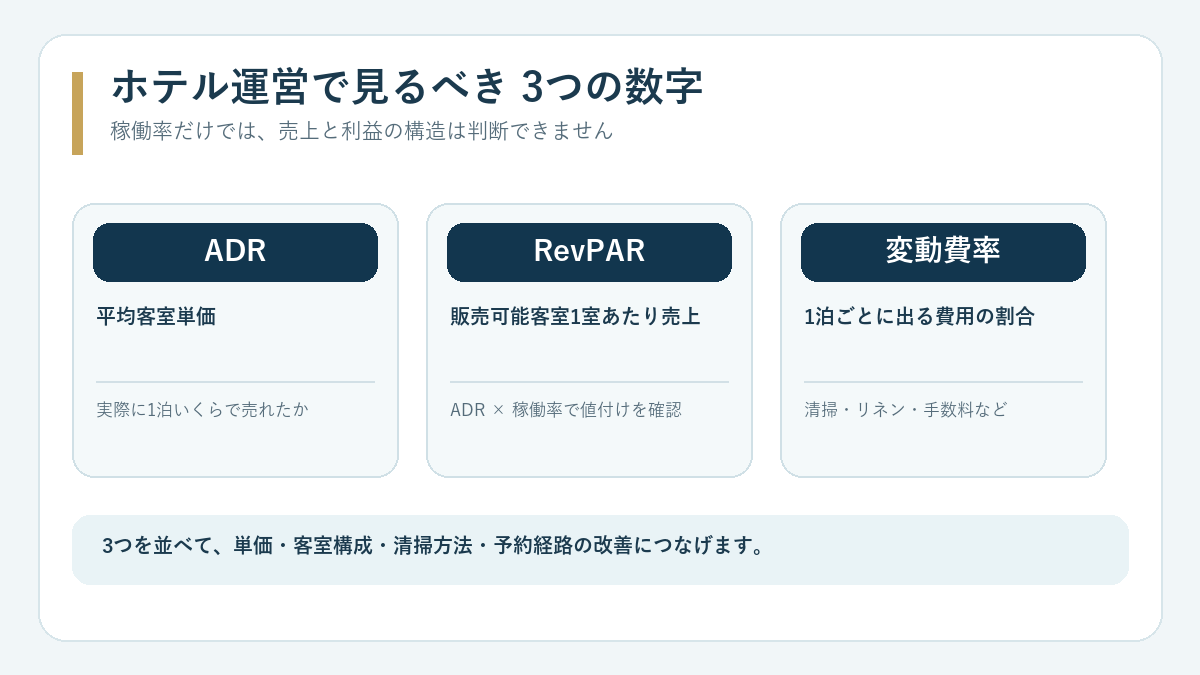
Task: Select the text 販売可能客室1室あたり売上
Action: point(575,317)
